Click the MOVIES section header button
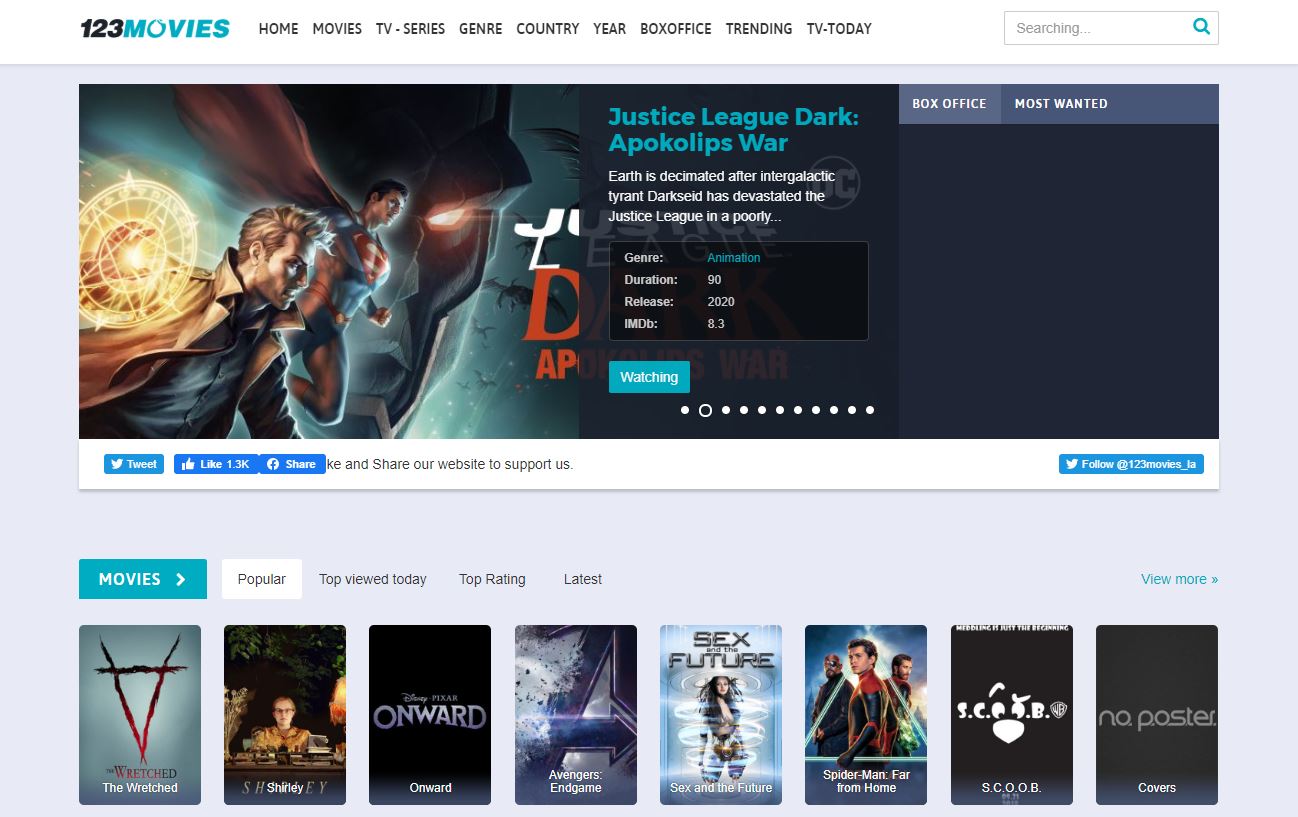 tap(143, 579)
